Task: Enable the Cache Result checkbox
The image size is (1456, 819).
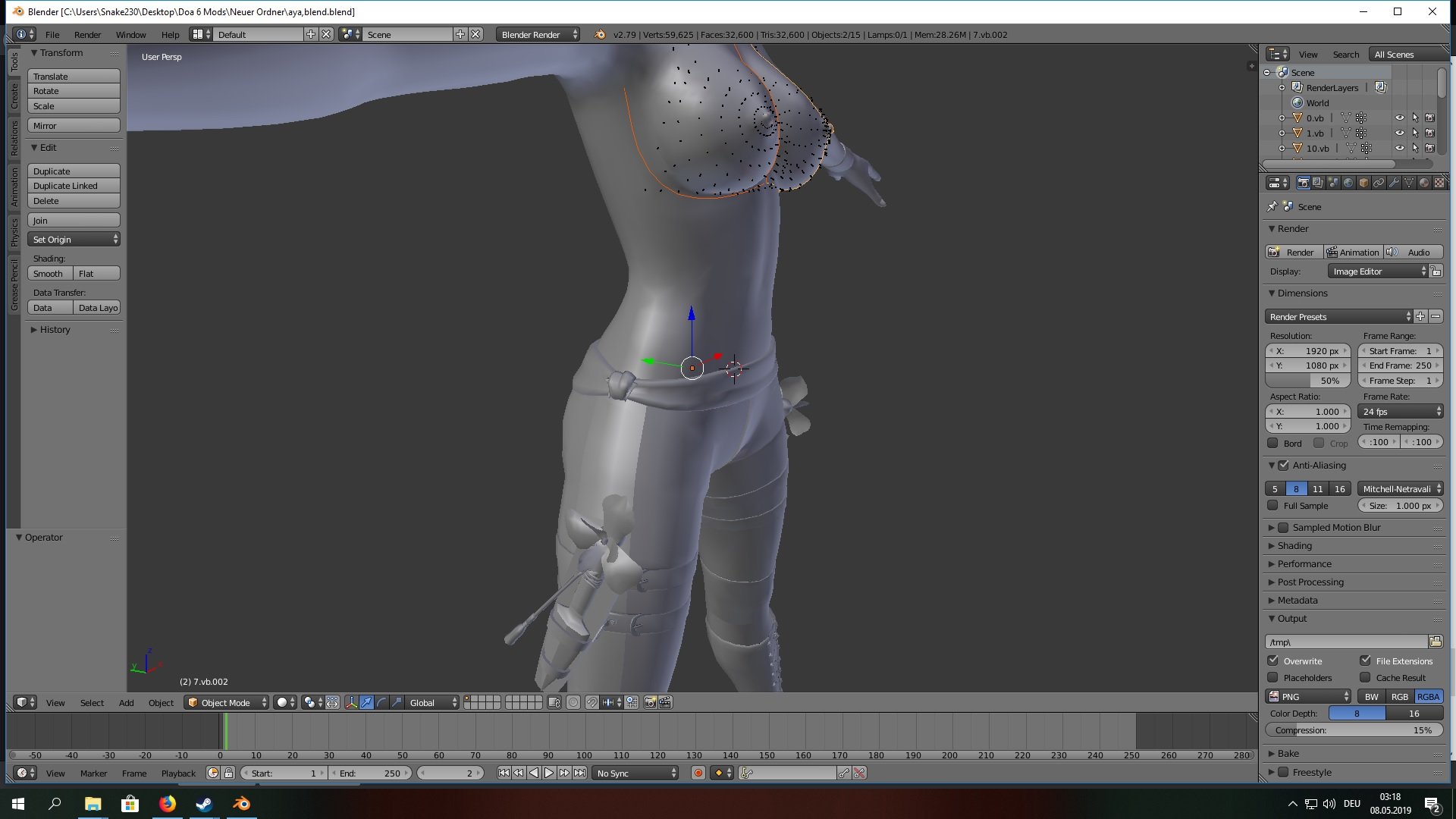Action: [1365, 677]
